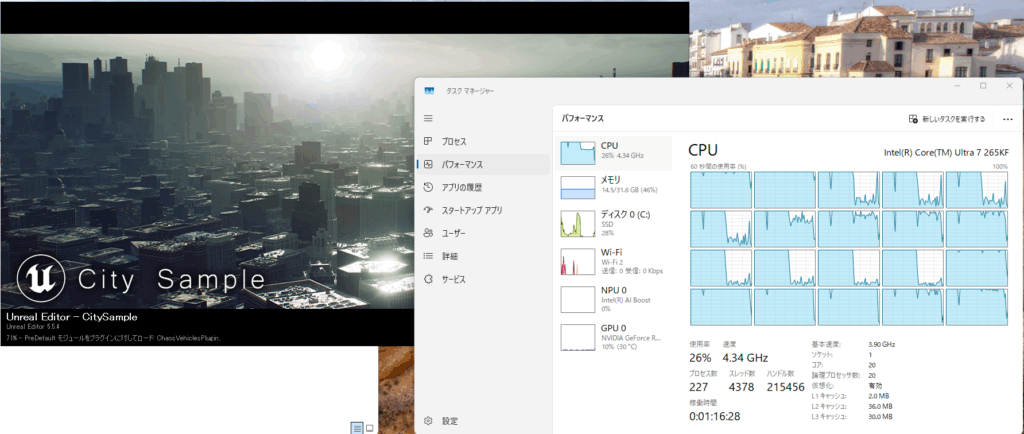1024x434 pixels.
Task: Click the 227 process count value
Action: [701, 387]
